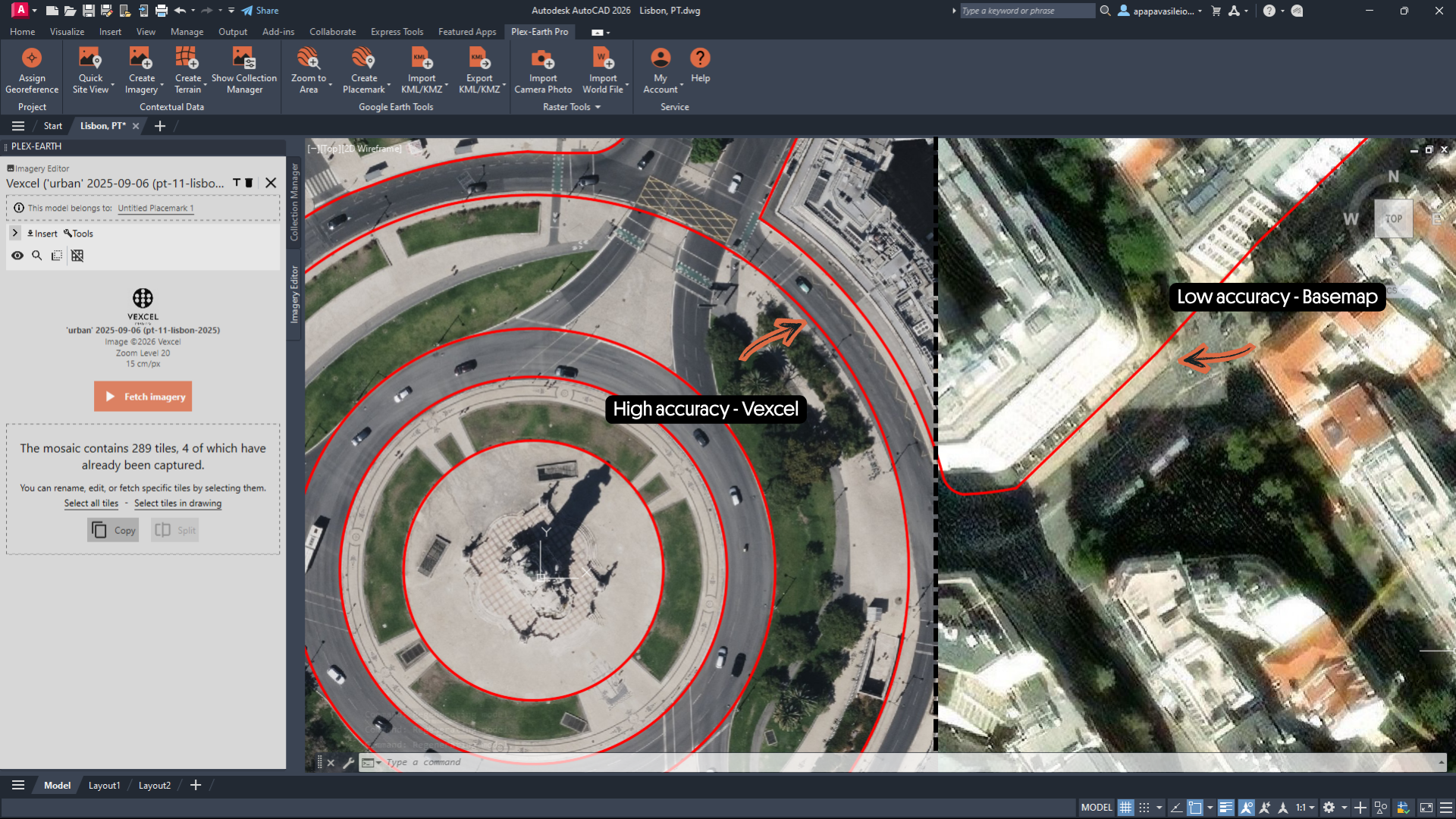1456x819 pixels.
Task: Open the Collection Manager side tab
Action: tap(294, 201)
